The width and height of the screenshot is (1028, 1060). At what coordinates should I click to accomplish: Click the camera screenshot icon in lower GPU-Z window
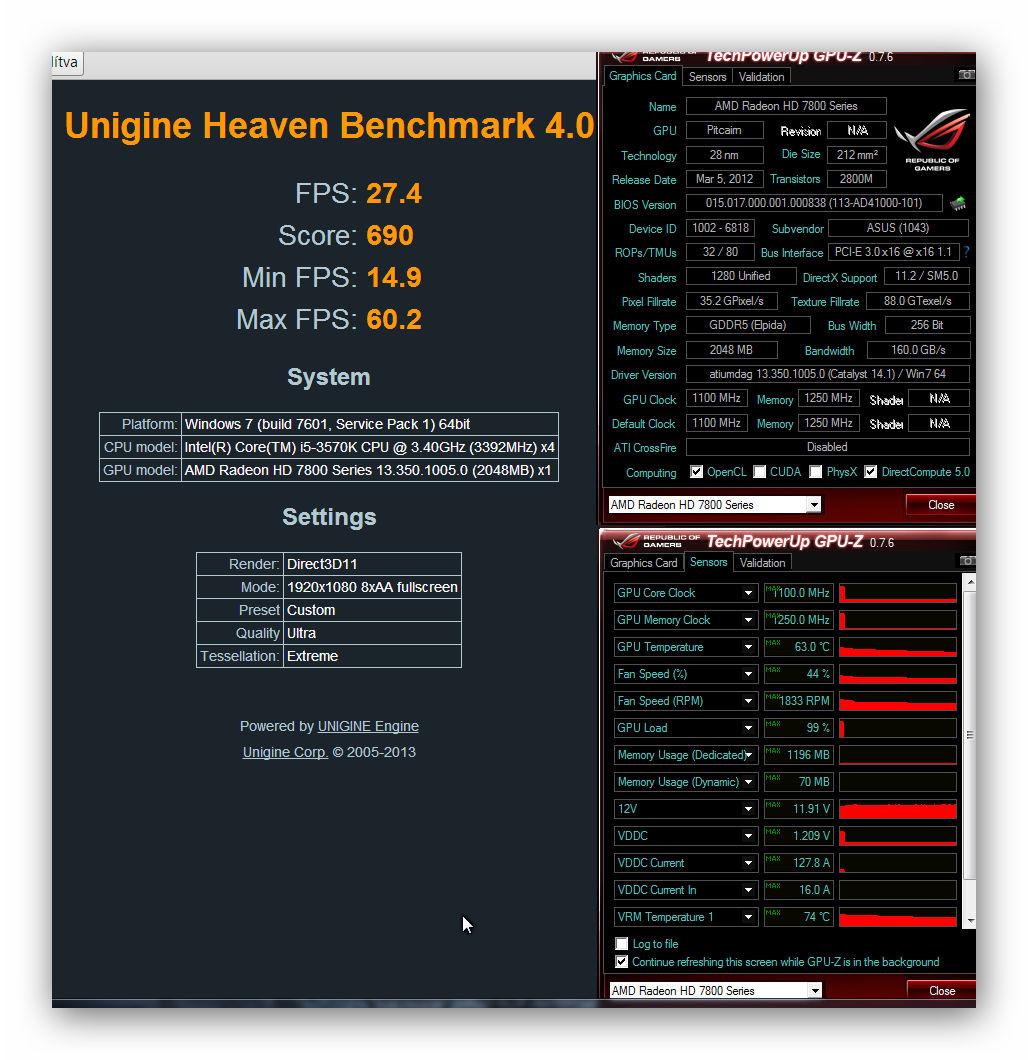point(967,560)
